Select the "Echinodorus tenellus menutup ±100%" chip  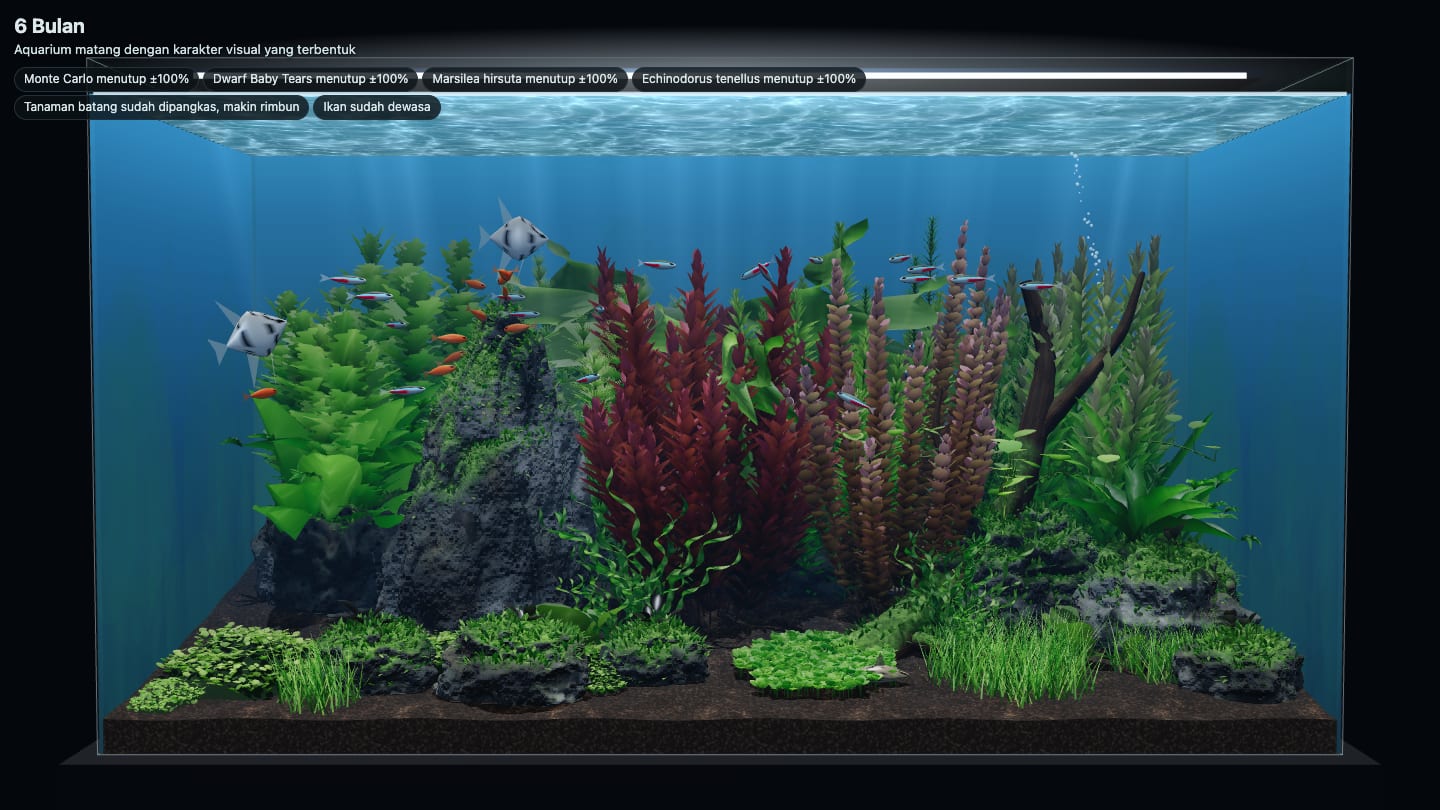pos(749,79)
